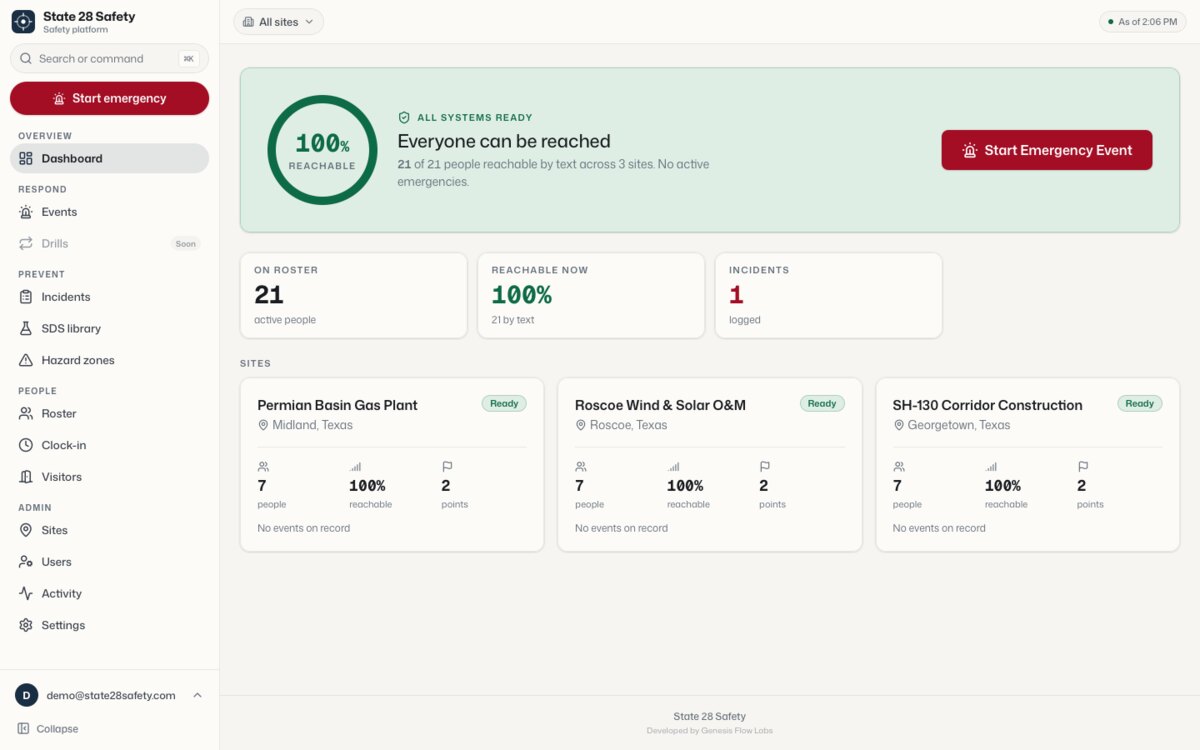The image size is (1200, 750).
Task: Click the As of 2:06 PM status pill
Action: pyautogui.click(x=1142, y=21)
